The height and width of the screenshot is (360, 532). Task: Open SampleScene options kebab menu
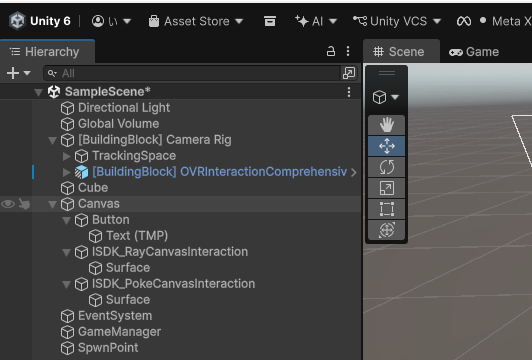(349, 92)
